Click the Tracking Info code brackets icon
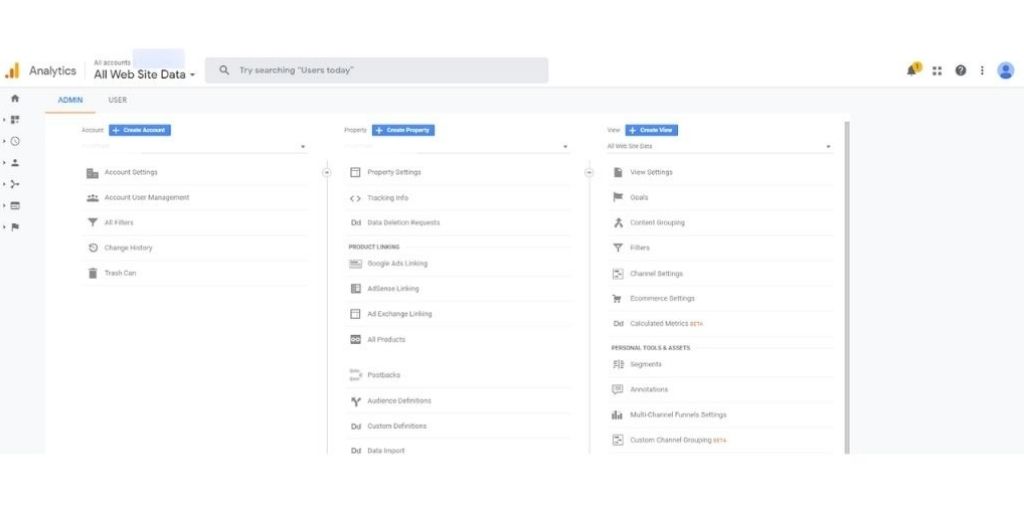Screen dimensions: 1024x512 point(355,199)
